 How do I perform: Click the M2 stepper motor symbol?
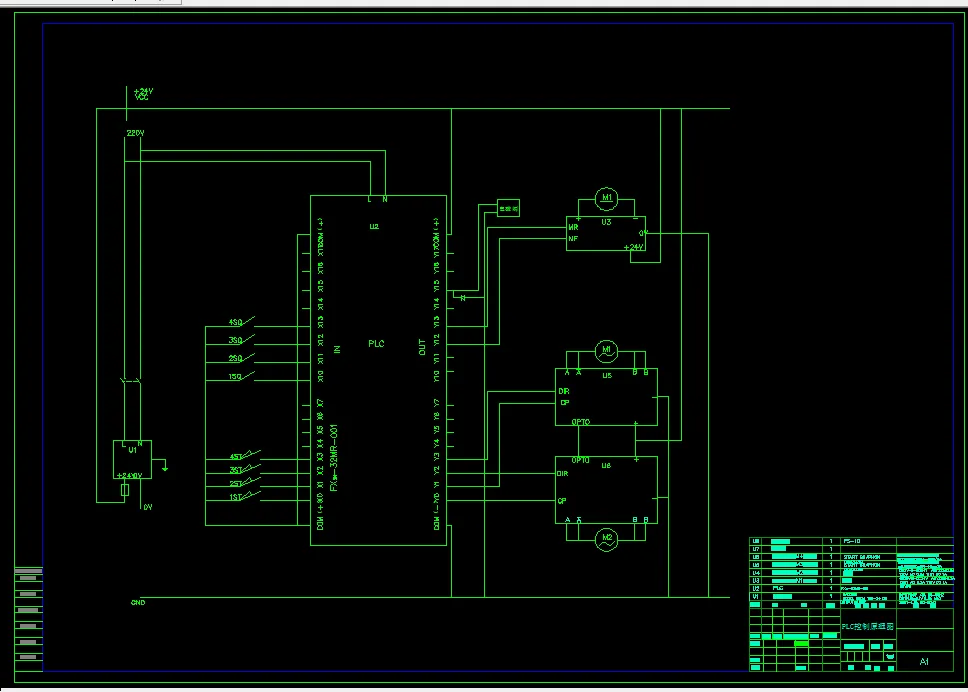[x=606, y=540]
